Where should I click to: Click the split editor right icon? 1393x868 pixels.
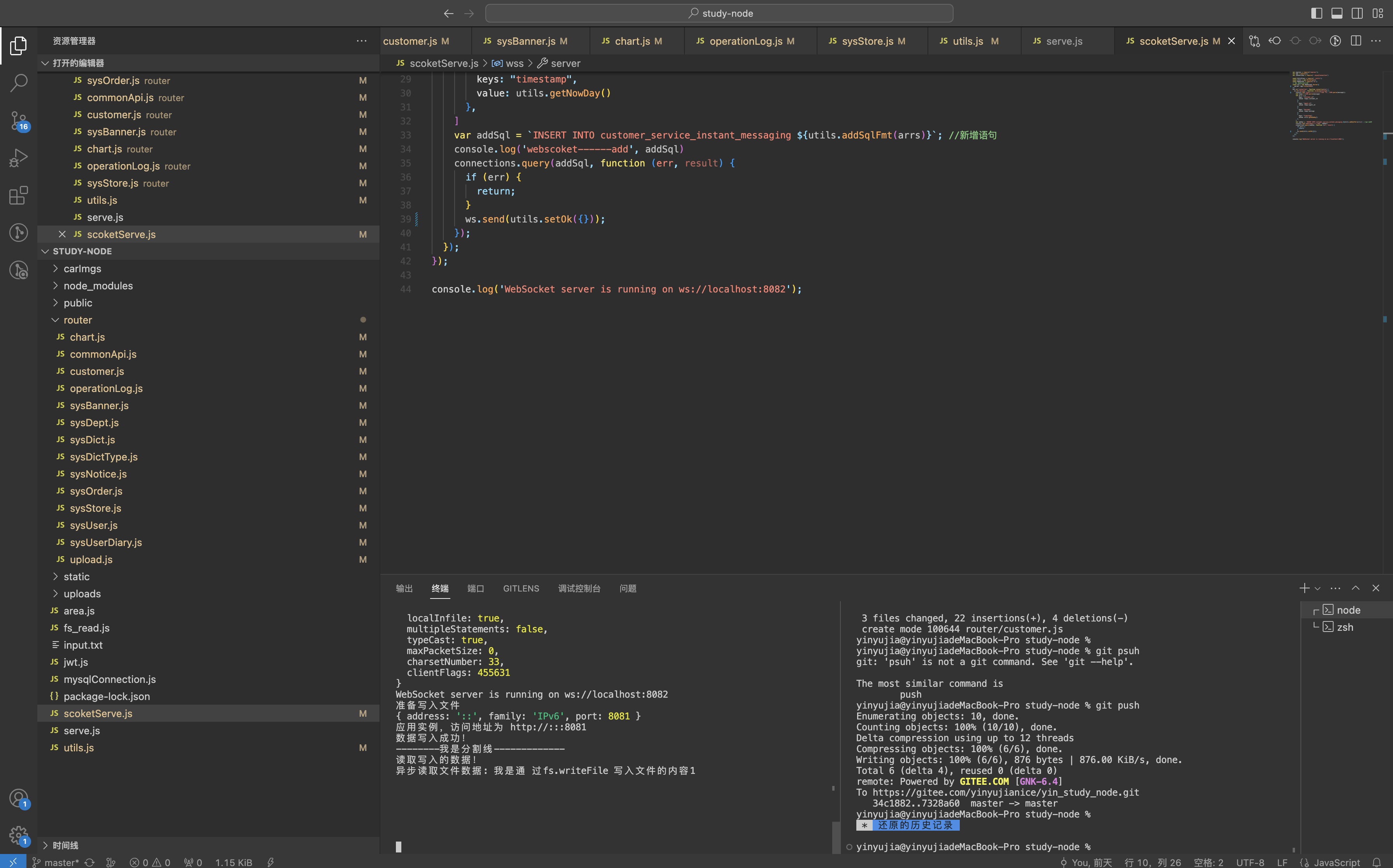click(1356, 41)
